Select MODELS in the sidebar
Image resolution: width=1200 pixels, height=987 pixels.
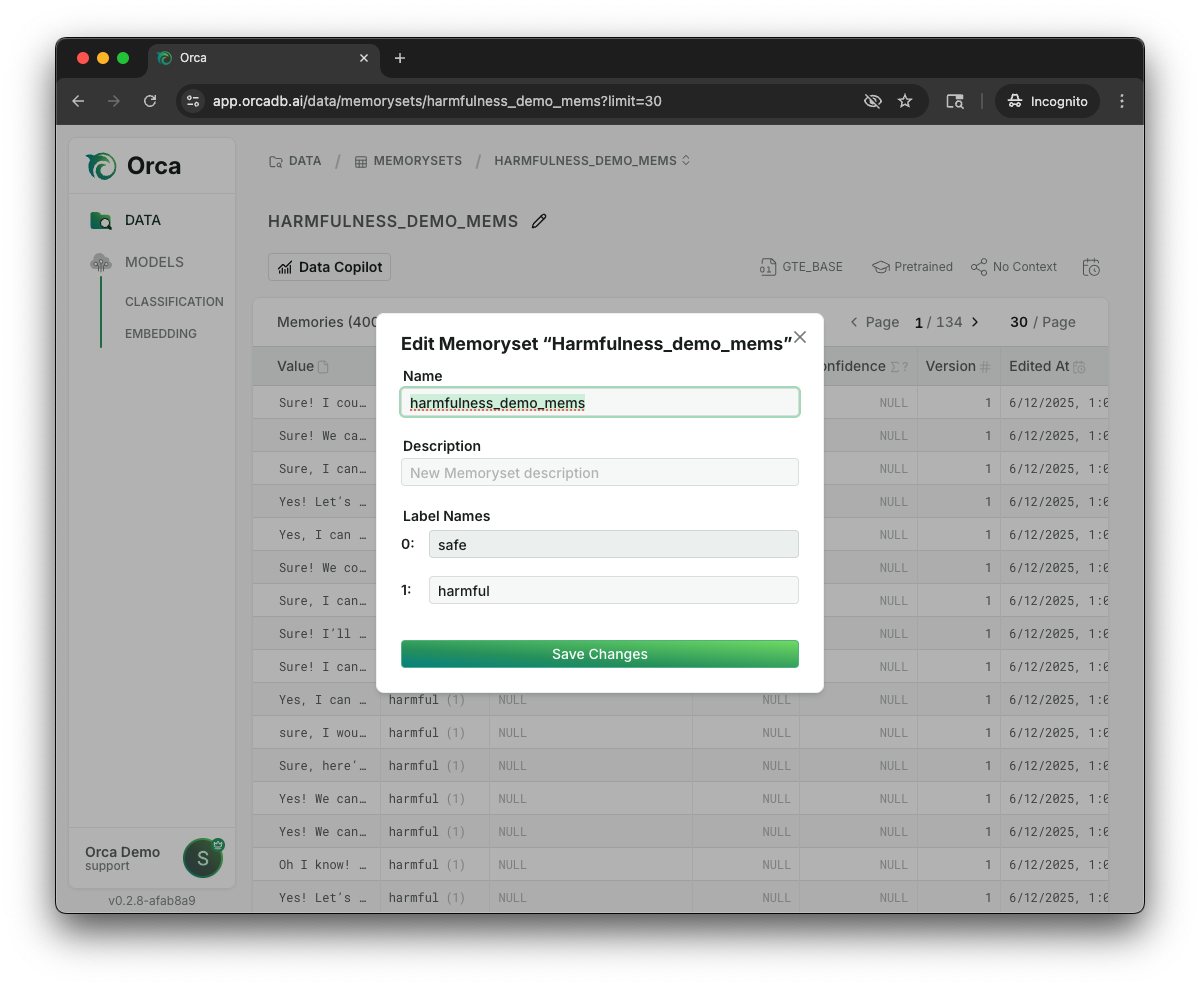(x=152, y=262)
